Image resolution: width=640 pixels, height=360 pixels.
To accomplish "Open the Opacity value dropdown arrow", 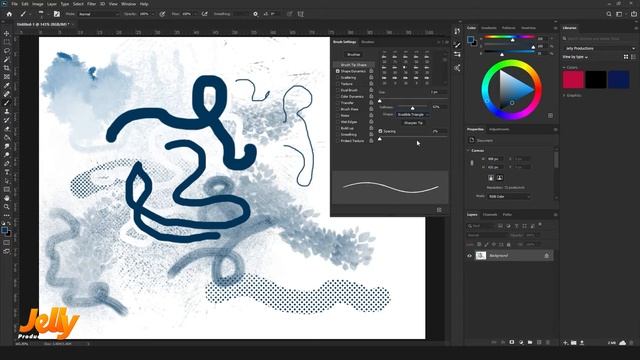I will (153, 14).
